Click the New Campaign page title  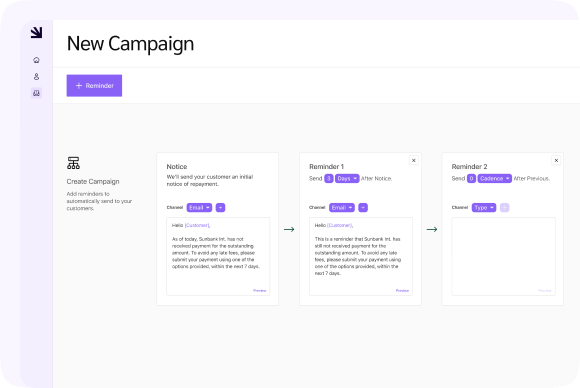130,44
